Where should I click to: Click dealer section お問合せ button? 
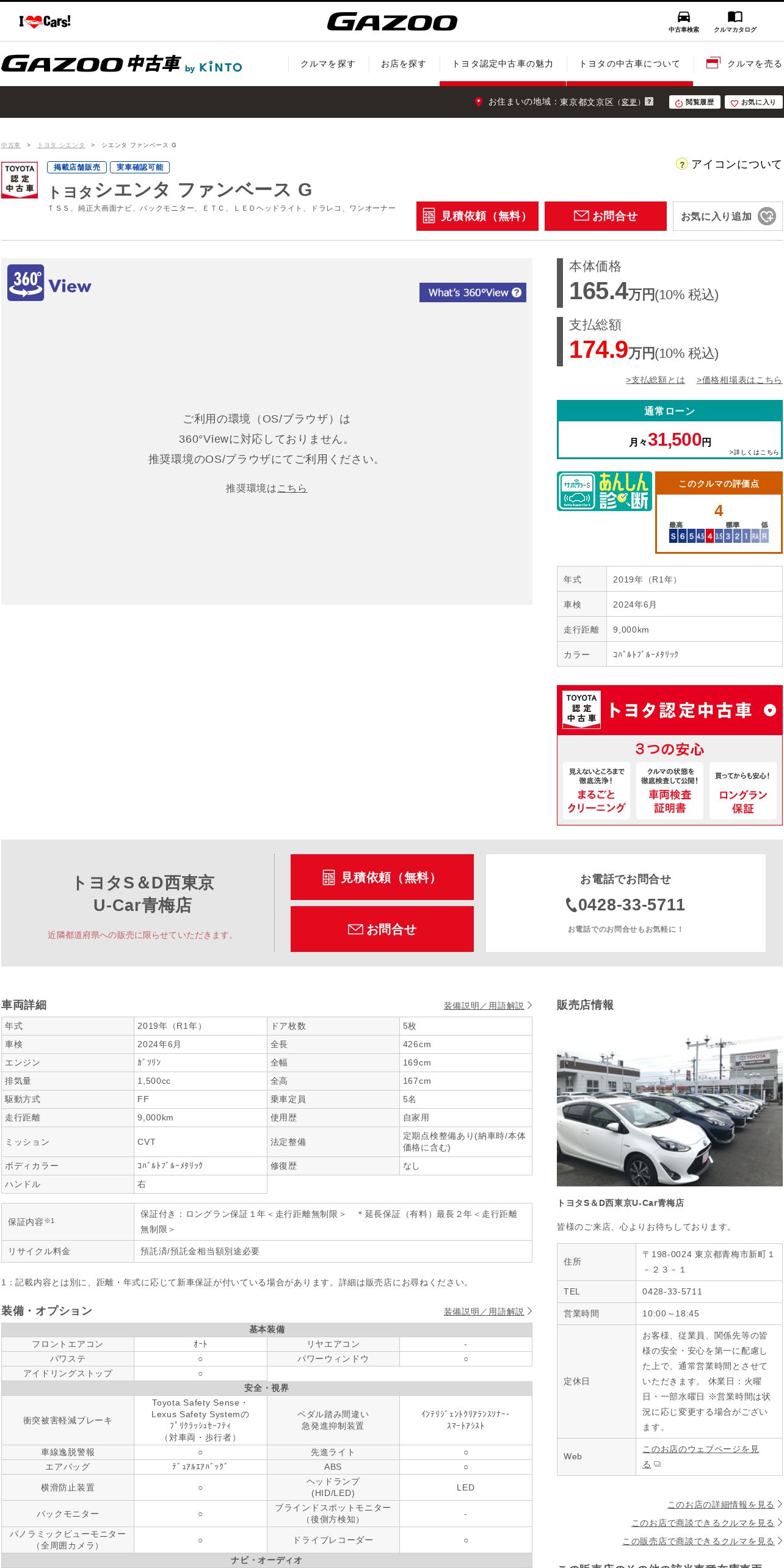[x=382, y=929]
